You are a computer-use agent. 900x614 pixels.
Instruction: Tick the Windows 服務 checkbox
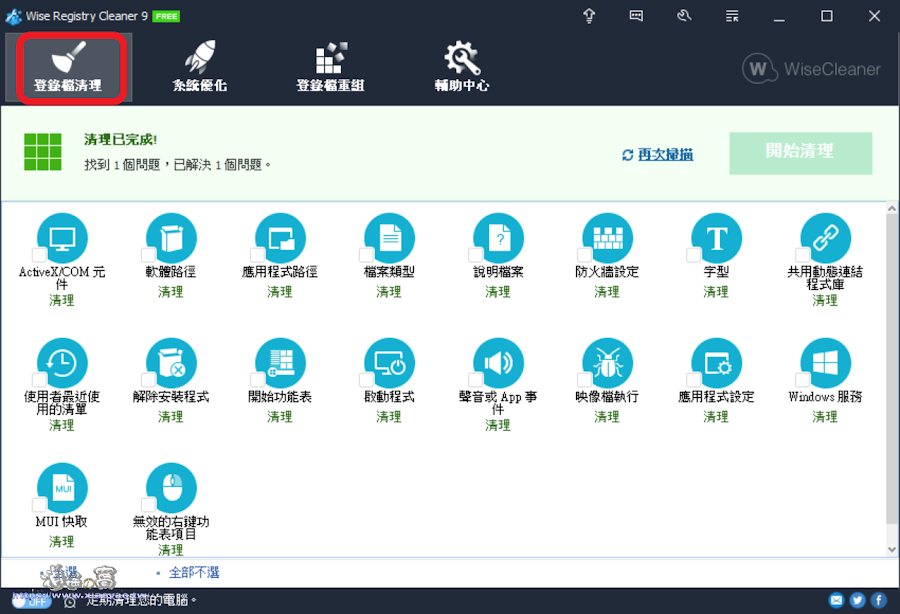click(803, 380)
